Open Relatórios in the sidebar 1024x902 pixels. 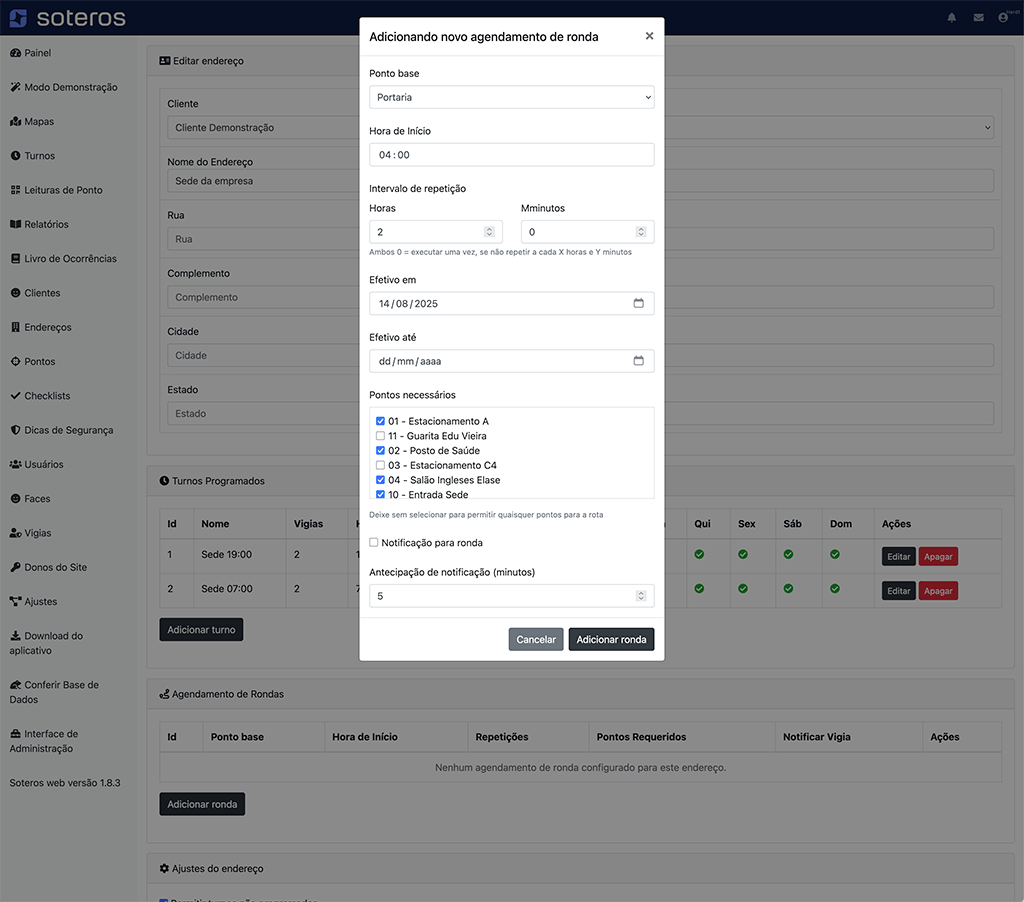click(x=46, y=224)
